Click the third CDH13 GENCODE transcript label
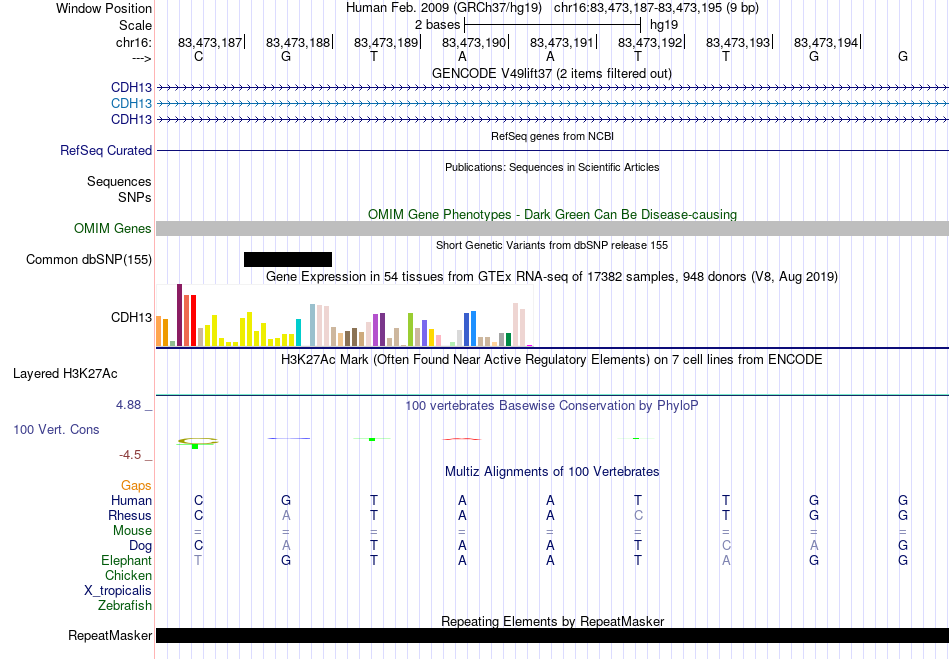This screenshot has width=950, height=659. click(131, 119)
